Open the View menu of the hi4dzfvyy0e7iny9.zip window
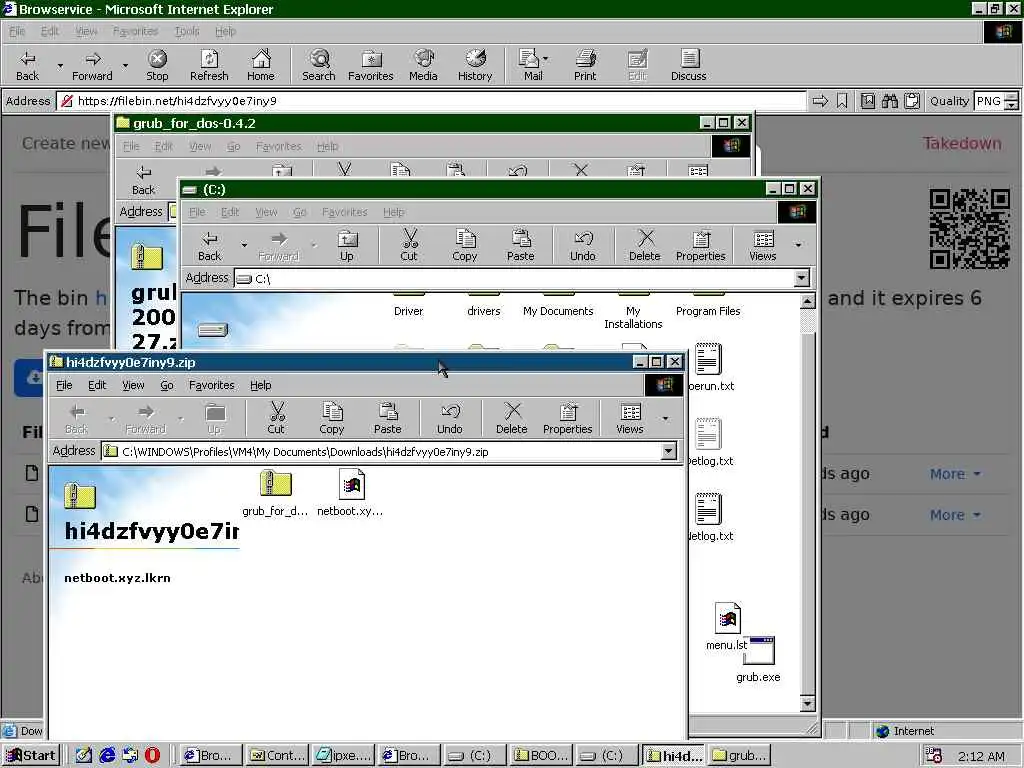The image size is (1024, 768). tap(133, 385)
